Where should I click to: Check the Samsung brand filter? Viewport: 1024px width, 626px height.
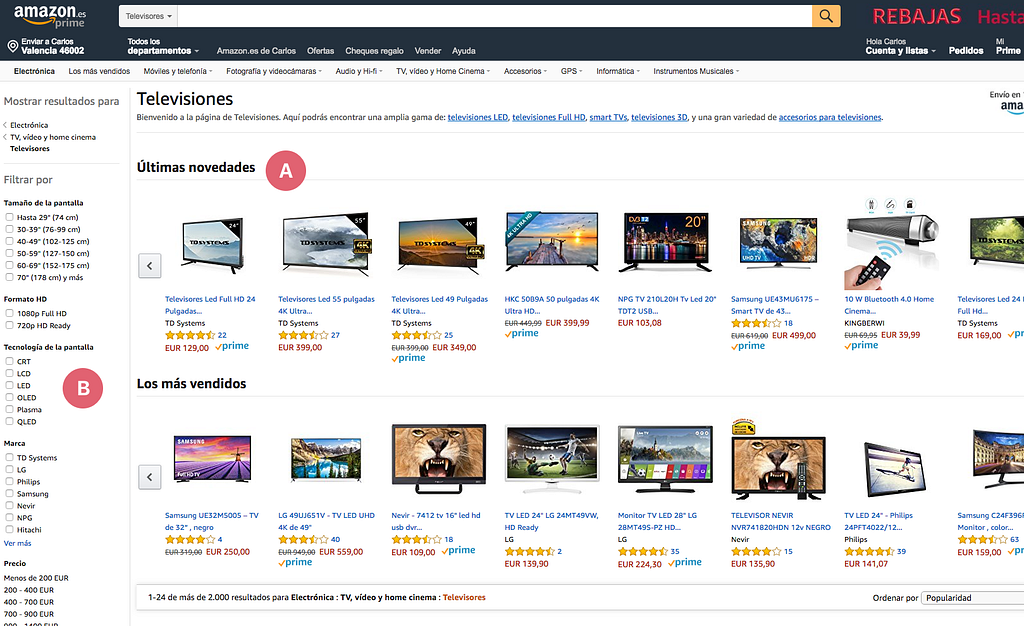[x=10, y=493]
